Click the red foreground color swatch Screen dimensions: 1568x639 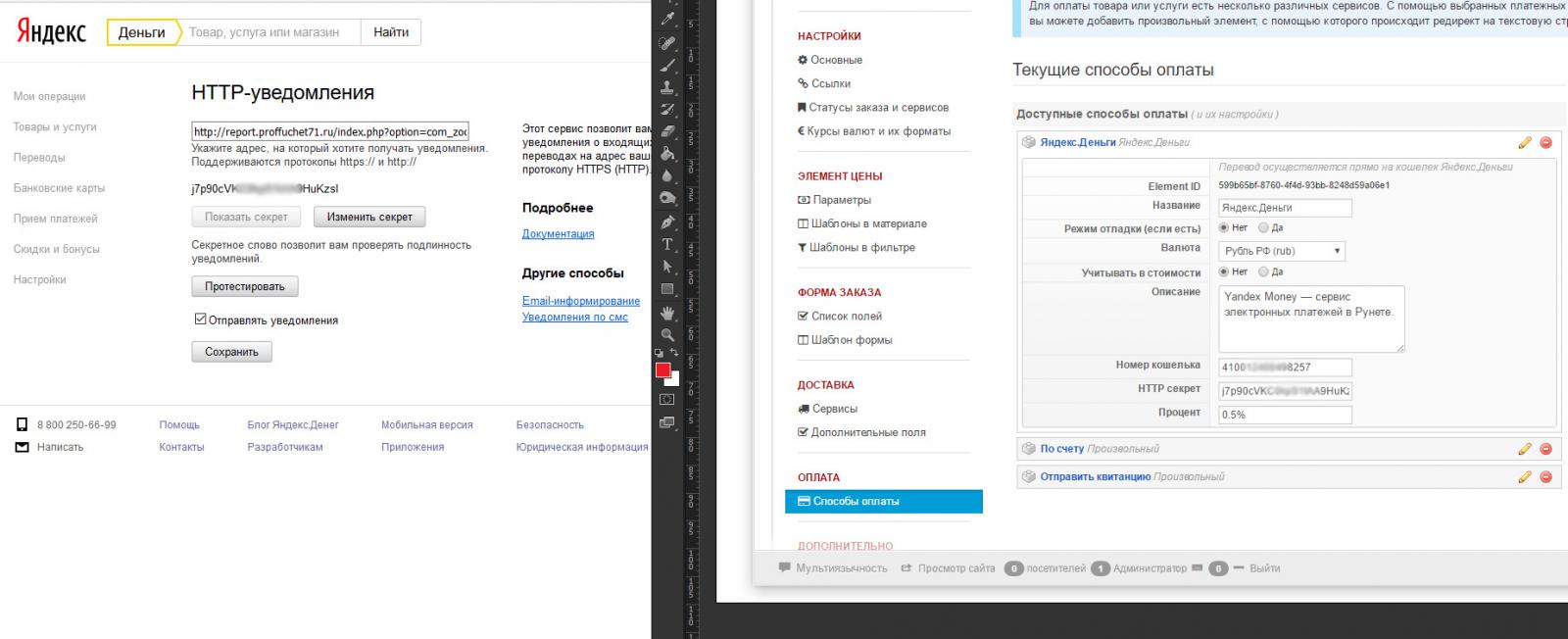point(662,370)
